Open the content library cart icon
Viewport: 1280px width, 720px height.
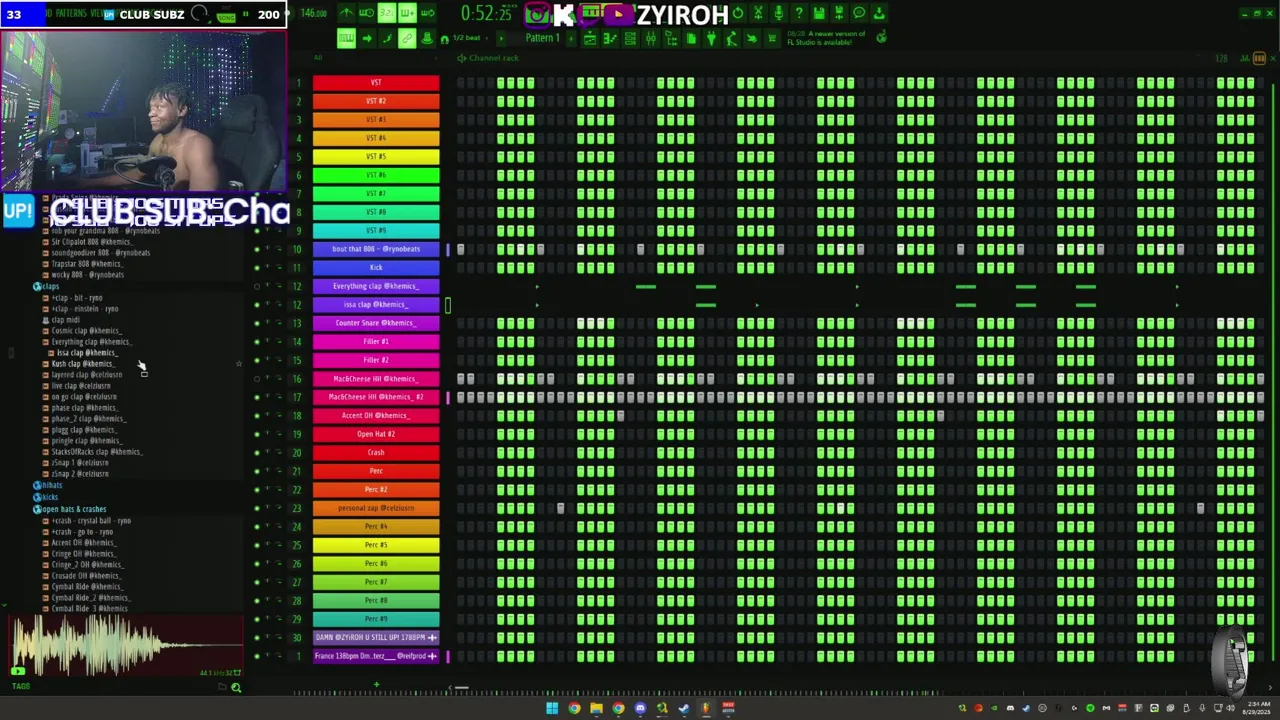click(x=772, y=38)
